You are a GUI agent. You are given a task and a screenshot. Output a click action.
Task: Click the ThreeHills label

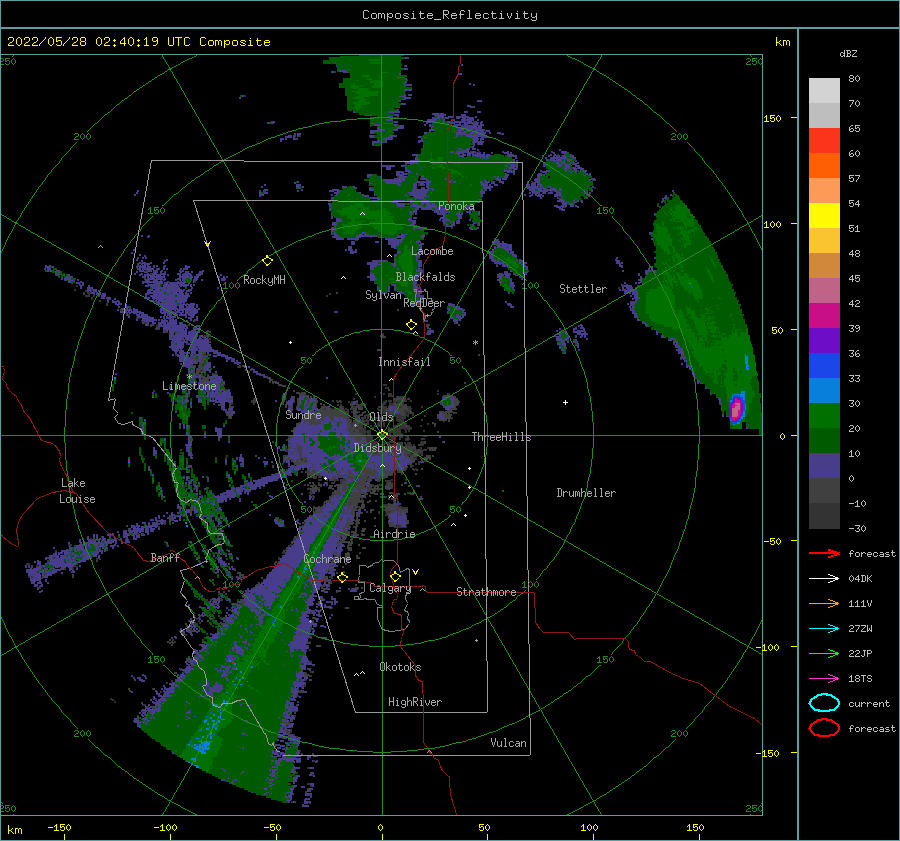pyautogui.click(x=502, y=437)
